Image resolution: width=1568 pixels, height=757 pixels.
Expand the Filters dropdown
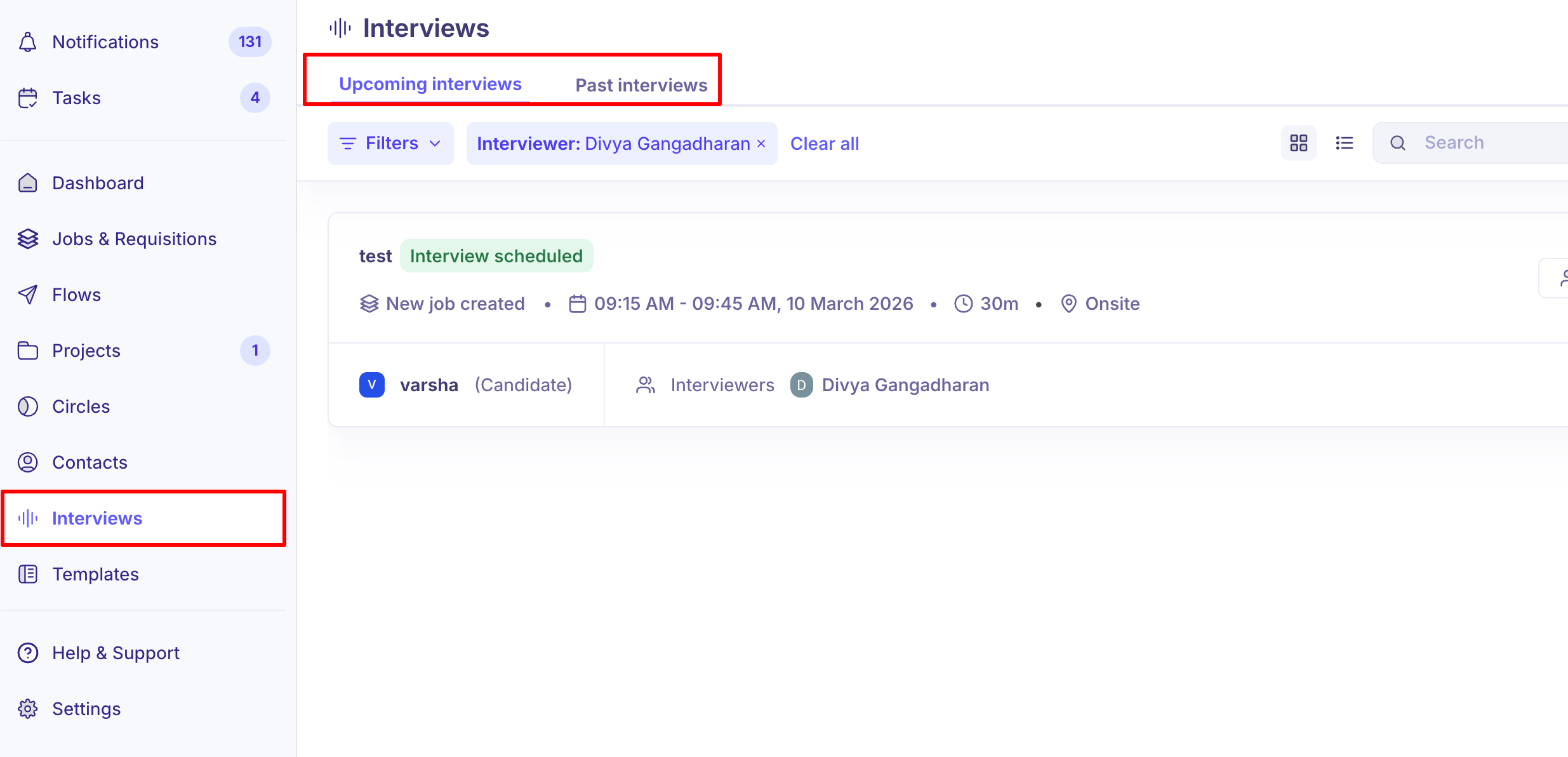click(390, 144)
